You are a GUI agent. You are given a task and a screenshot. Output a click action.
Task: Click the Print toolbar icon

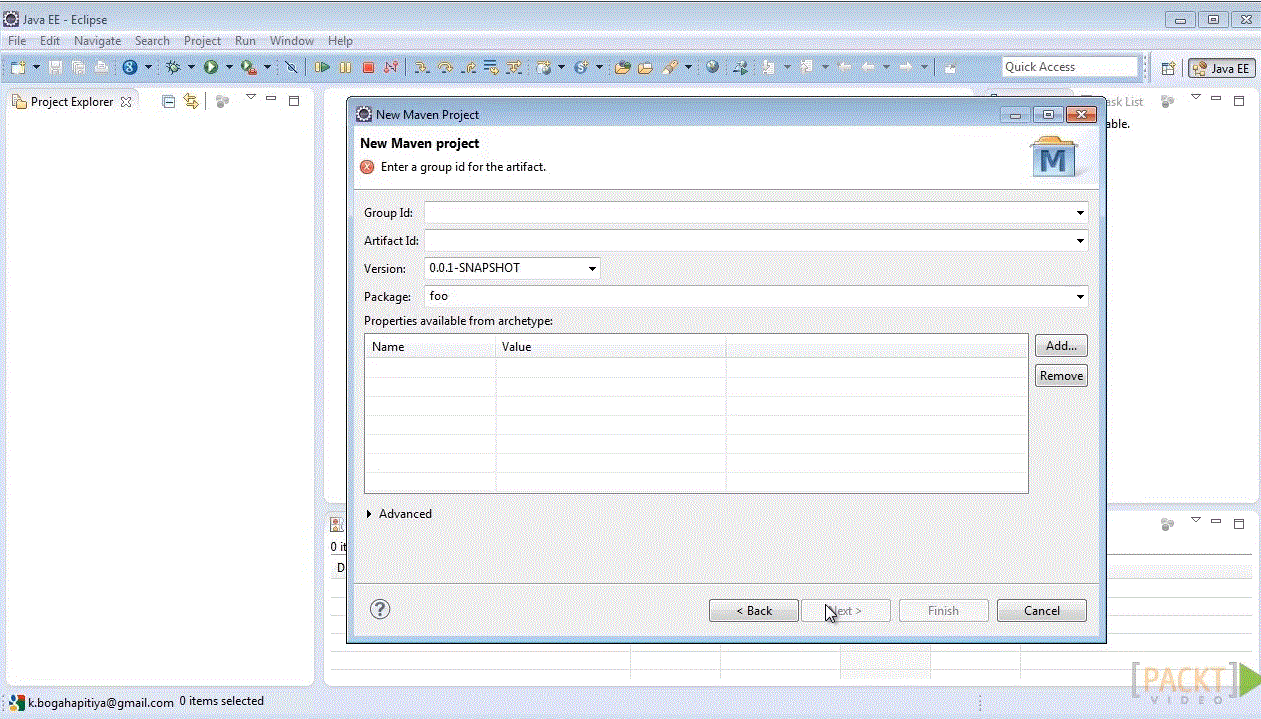(101, 67)
